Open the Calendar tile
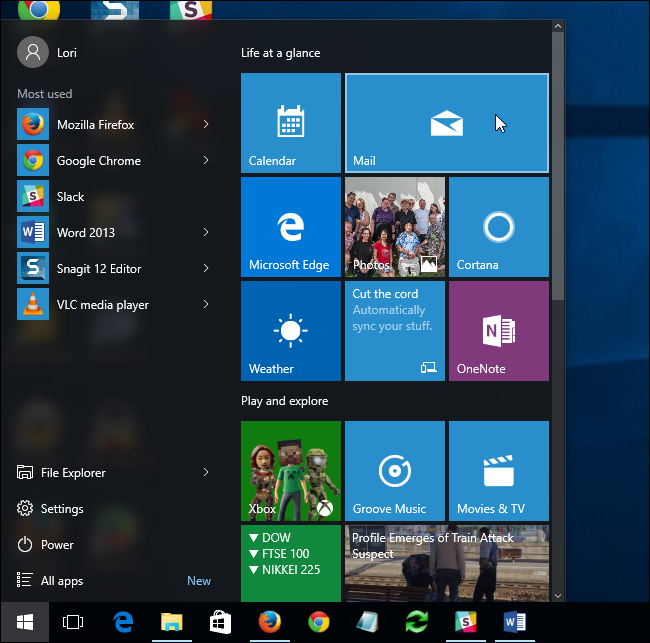This screenshot has width=650, height=643. tap(290, 123)
